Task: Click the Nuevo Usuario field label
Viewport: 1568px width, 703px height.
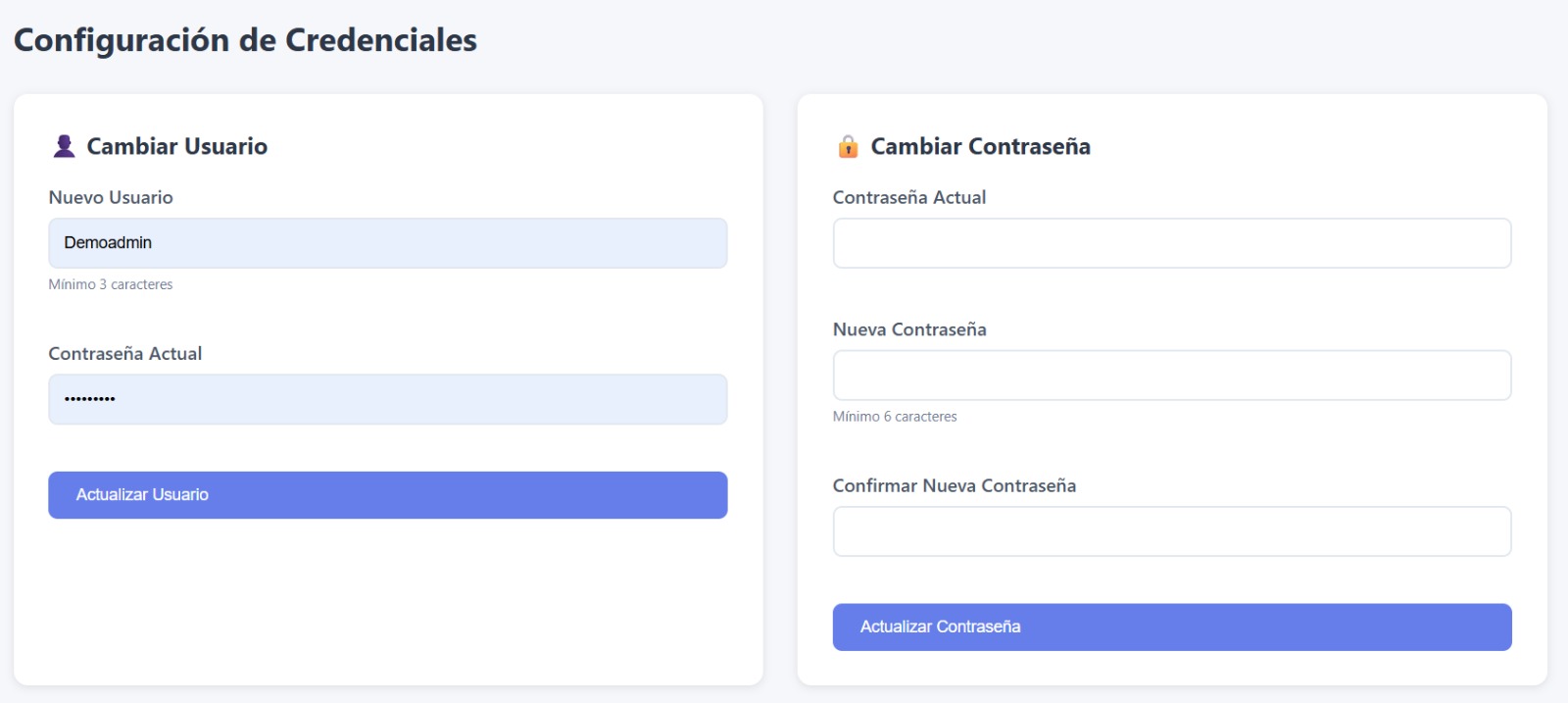Action: coord(111,197)
